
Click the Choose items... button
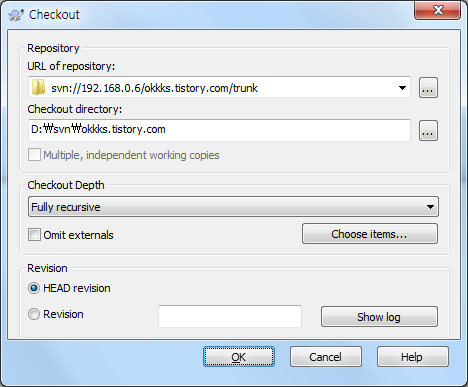coord(370,234)
